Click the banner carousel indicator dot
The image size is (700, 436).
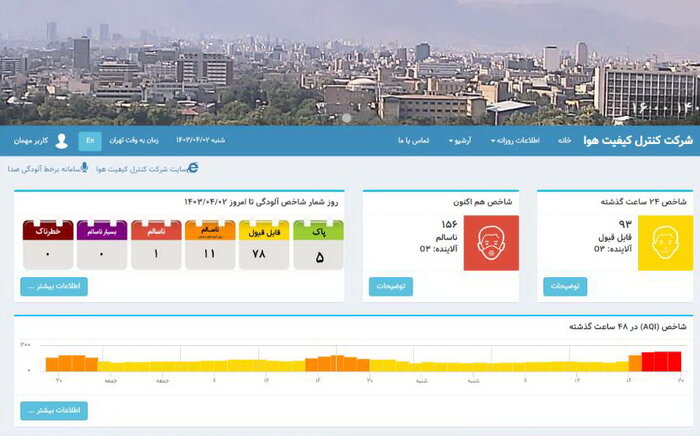point(346,118)
